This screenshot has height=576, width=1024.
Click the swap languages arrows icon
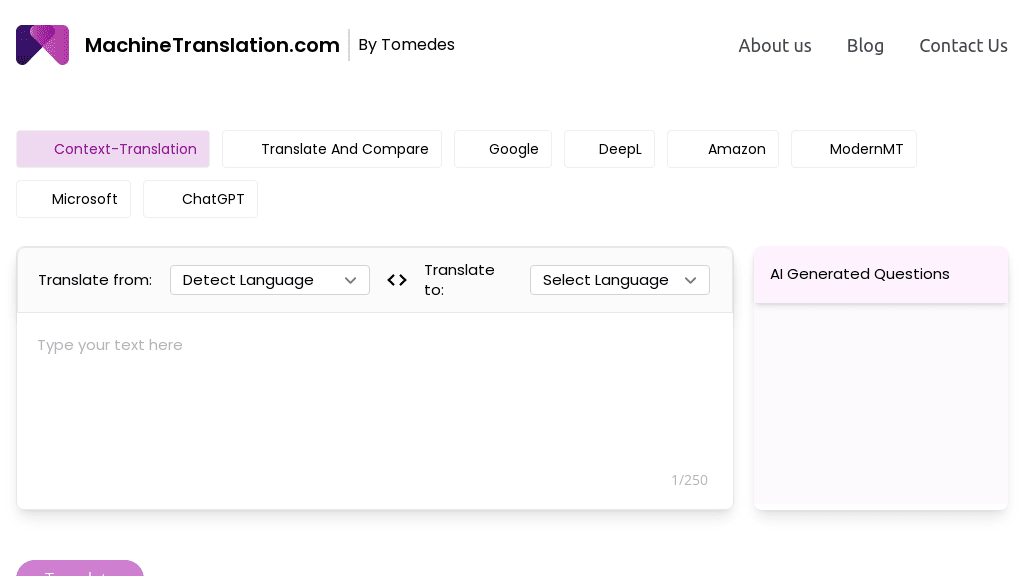point(397,280)
